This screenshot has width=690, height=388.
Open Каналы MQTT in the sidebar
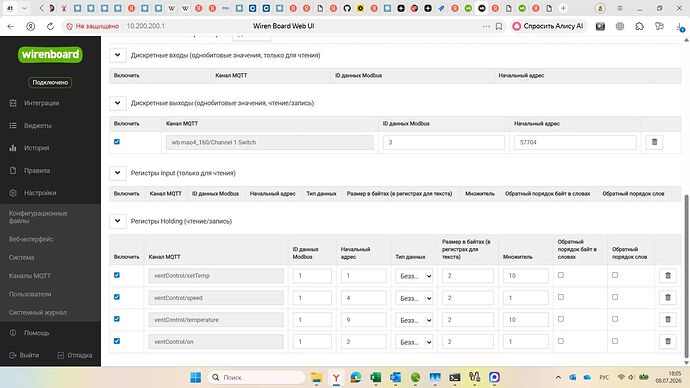(29, 276)
